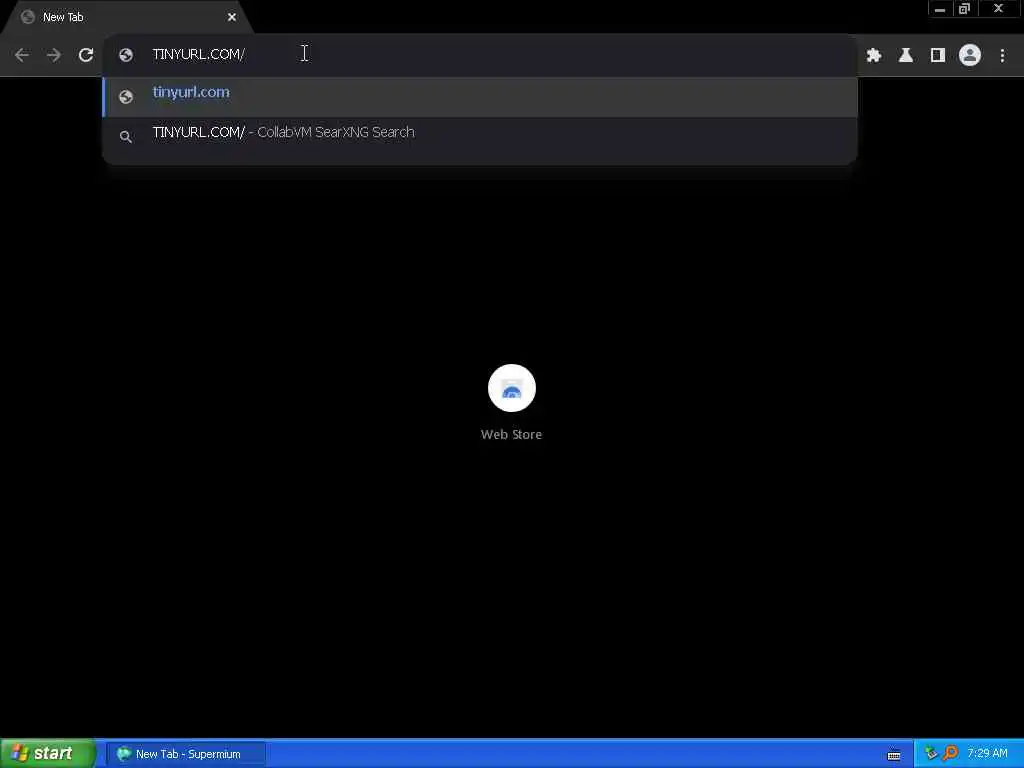This screenshot has width=1024, height=768.
Task: Open the Labs flask icon
Action: pos(906,55)
